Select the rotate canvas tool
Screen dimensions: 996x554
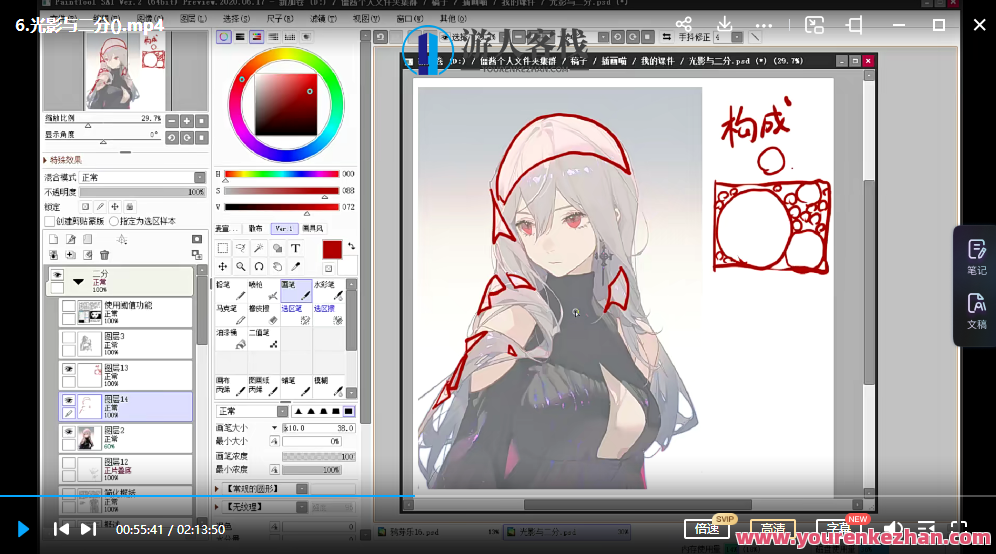(x=259, y=267)
